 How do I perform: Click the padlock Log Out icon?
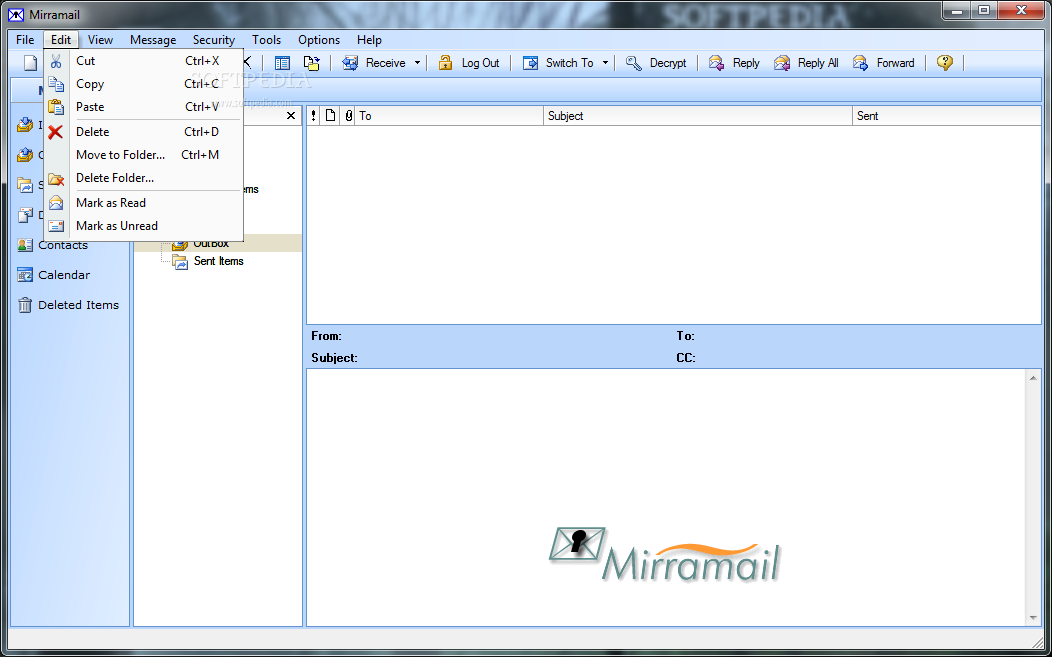[445, 63]
